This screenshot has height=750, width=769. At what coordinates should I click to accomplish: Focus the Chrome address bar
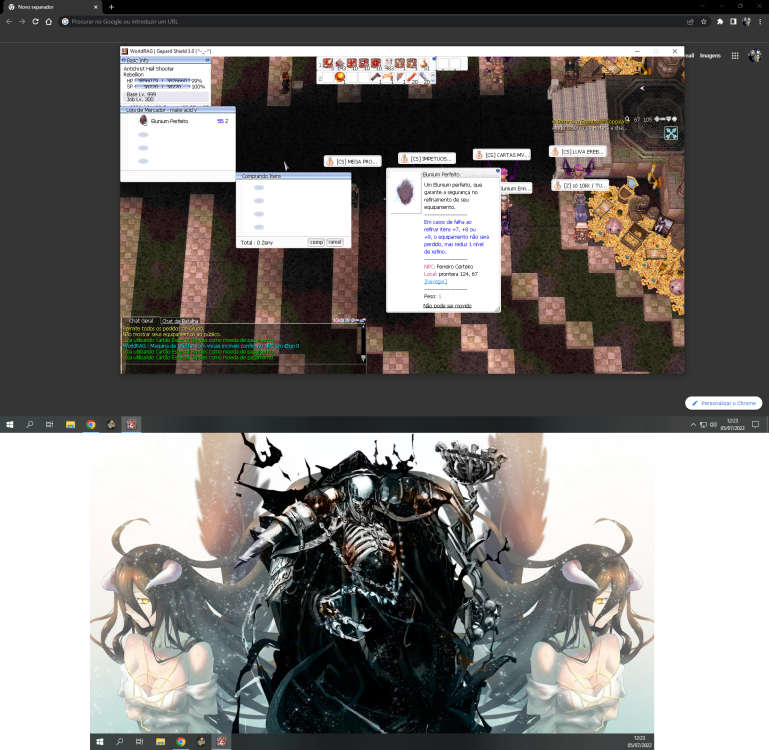click(x=373, y=22)
